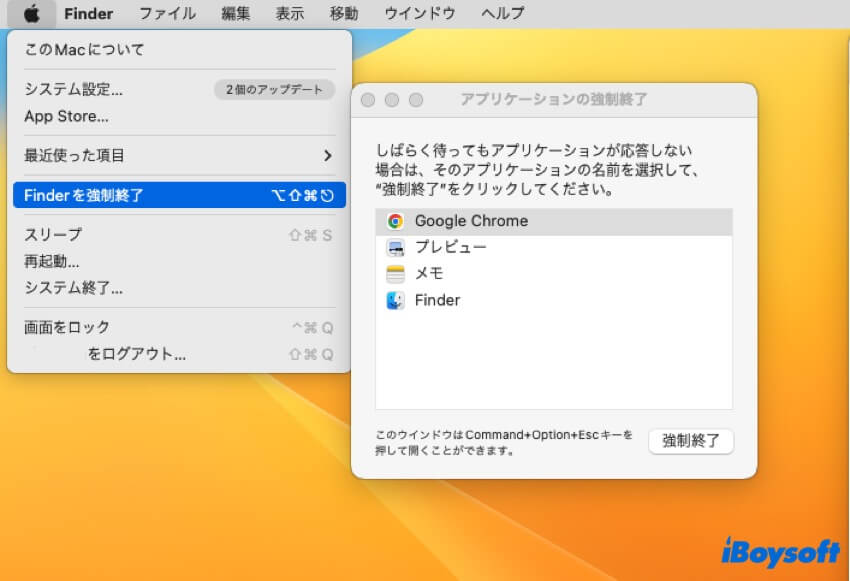The width and height of the screenshot is (850, 581).
Task: Click the メモ app icon
Action: pyautogui.click(x=395, y=274)
